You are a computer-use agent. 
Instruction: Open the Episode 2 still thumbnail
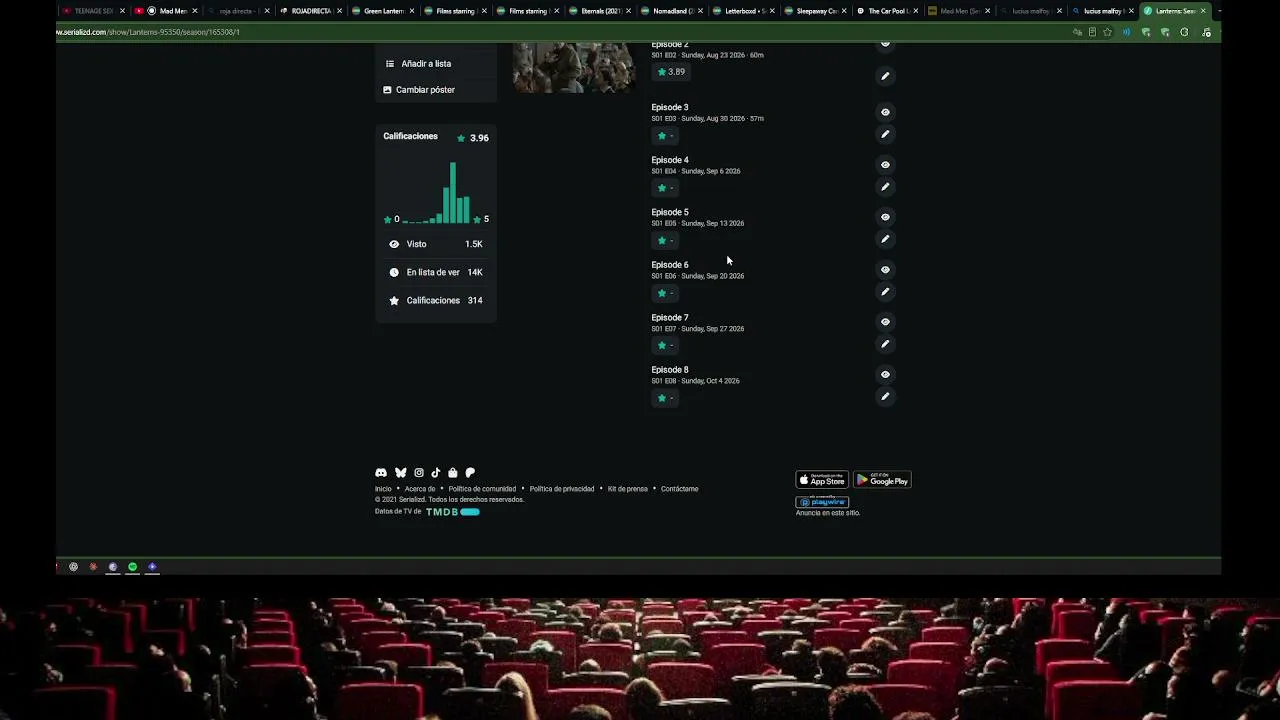pos(574,67)
